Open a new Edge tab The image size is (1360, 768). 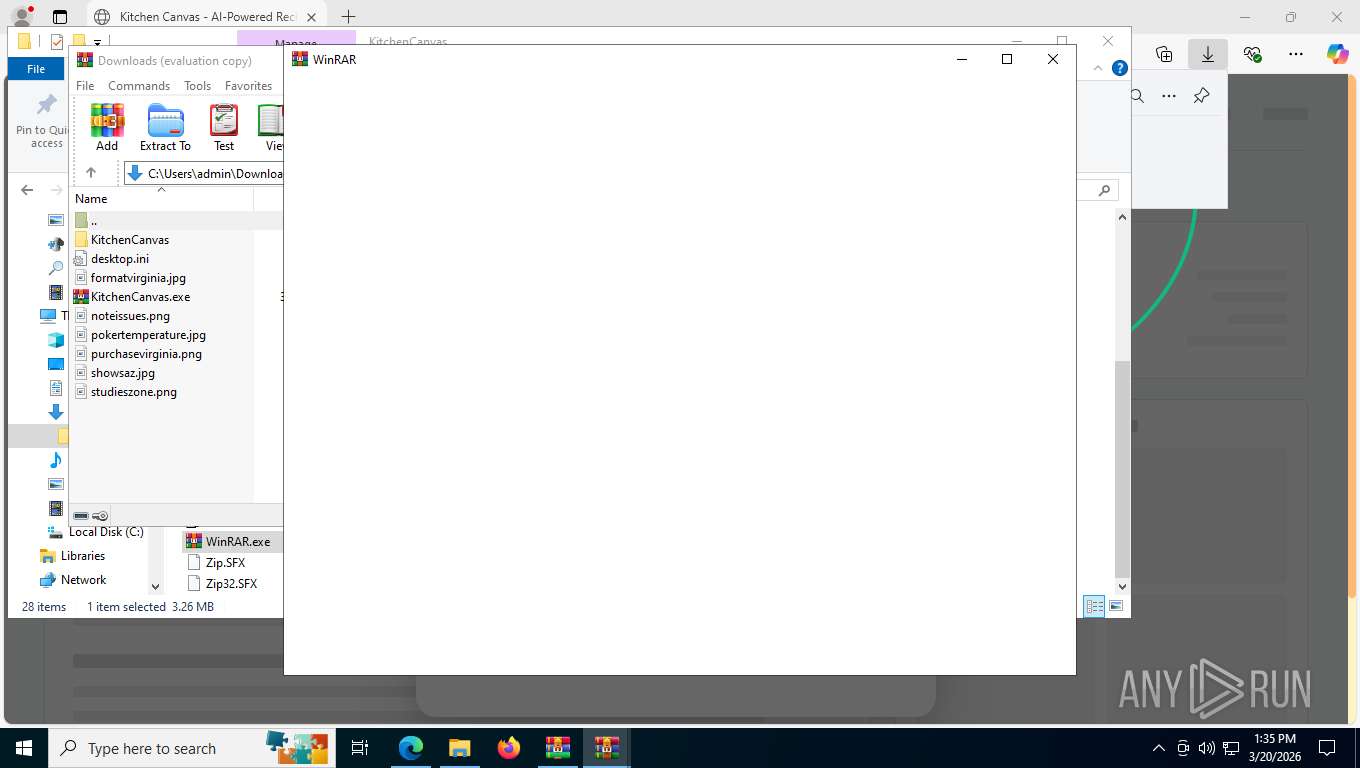(x=348, y=17)
